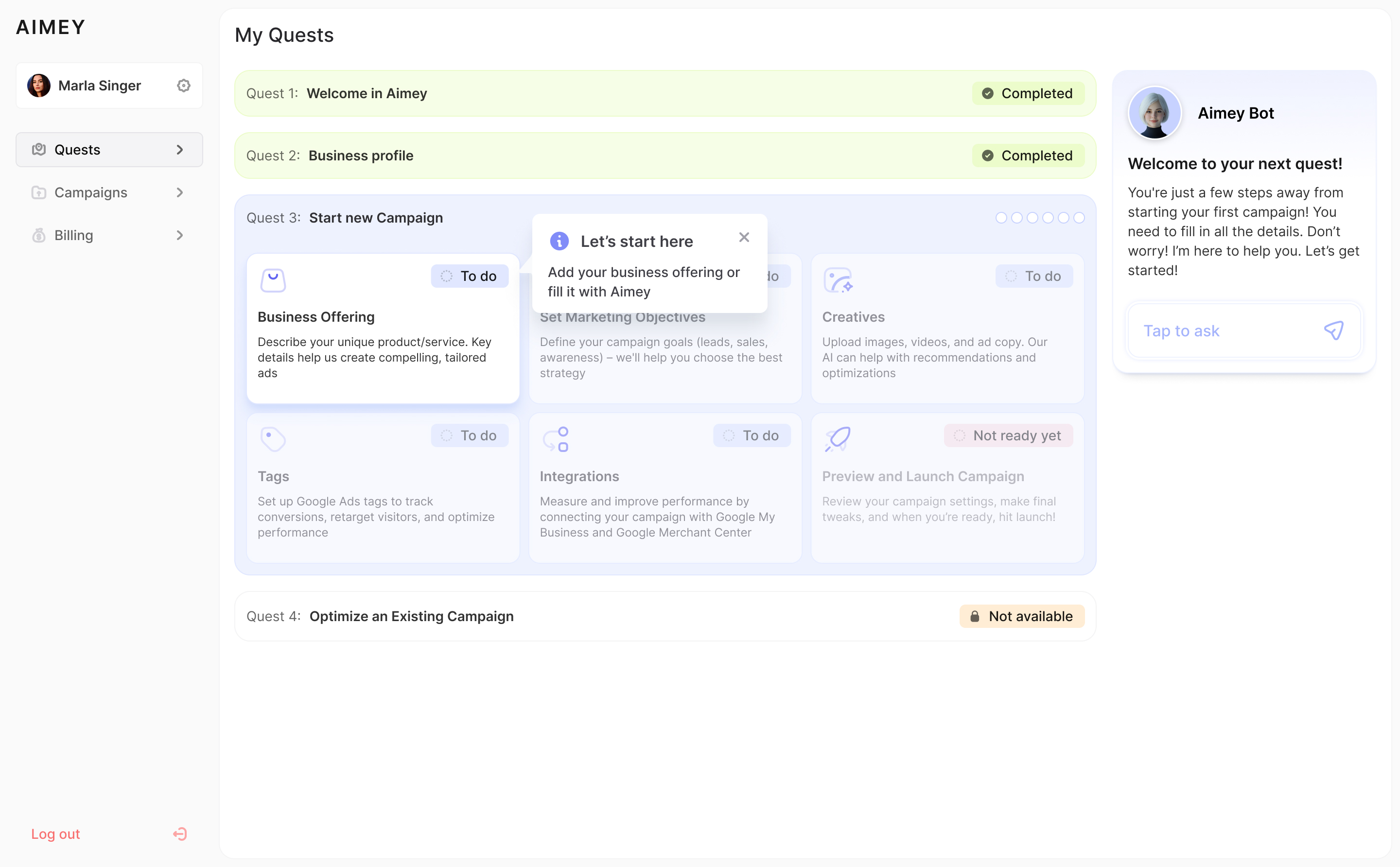Click the last progress circle of Quest 3
Viewport: 1400px width, 867px height.
[x=1079, y=218]
